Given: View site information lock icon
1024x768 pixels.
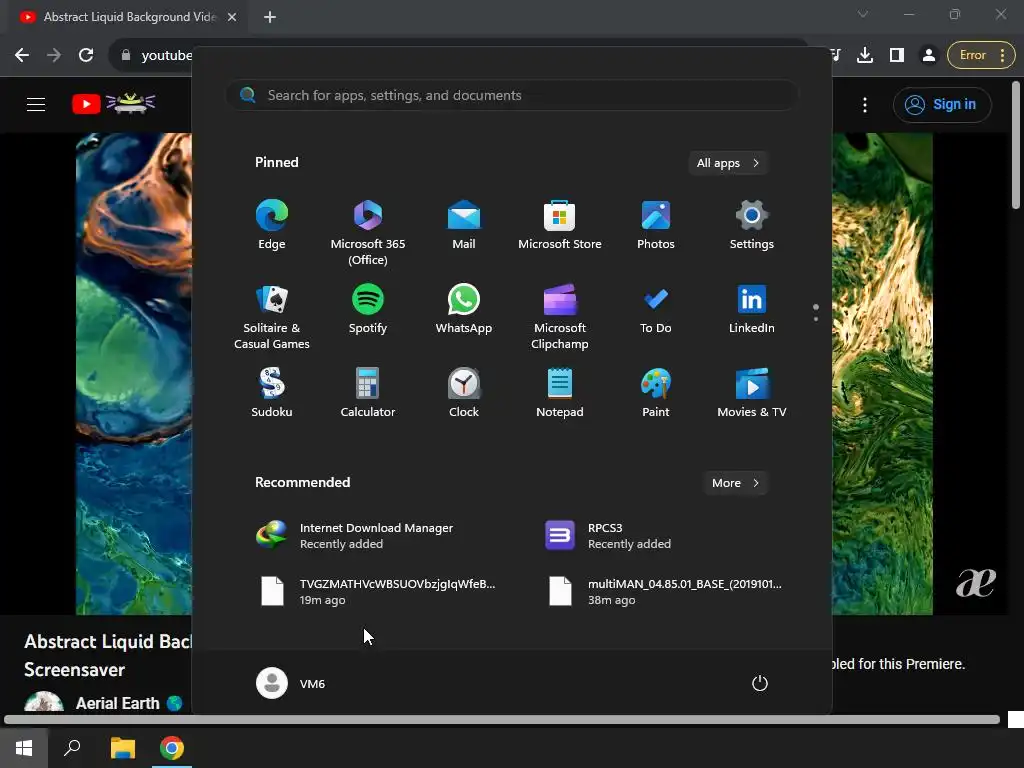Looking at the screenshot, I should click(x=126, y=55).
